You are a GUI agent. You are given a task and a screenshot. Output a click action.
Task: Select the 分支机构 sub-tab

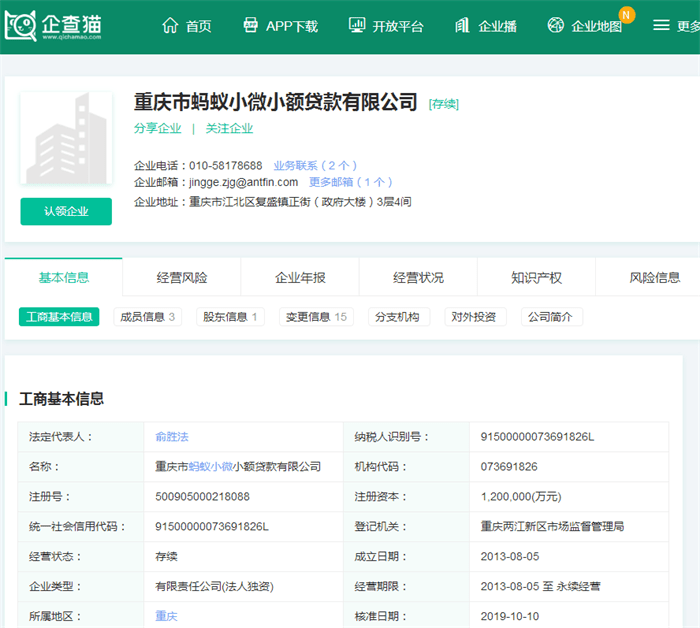[x=397, y=317]
